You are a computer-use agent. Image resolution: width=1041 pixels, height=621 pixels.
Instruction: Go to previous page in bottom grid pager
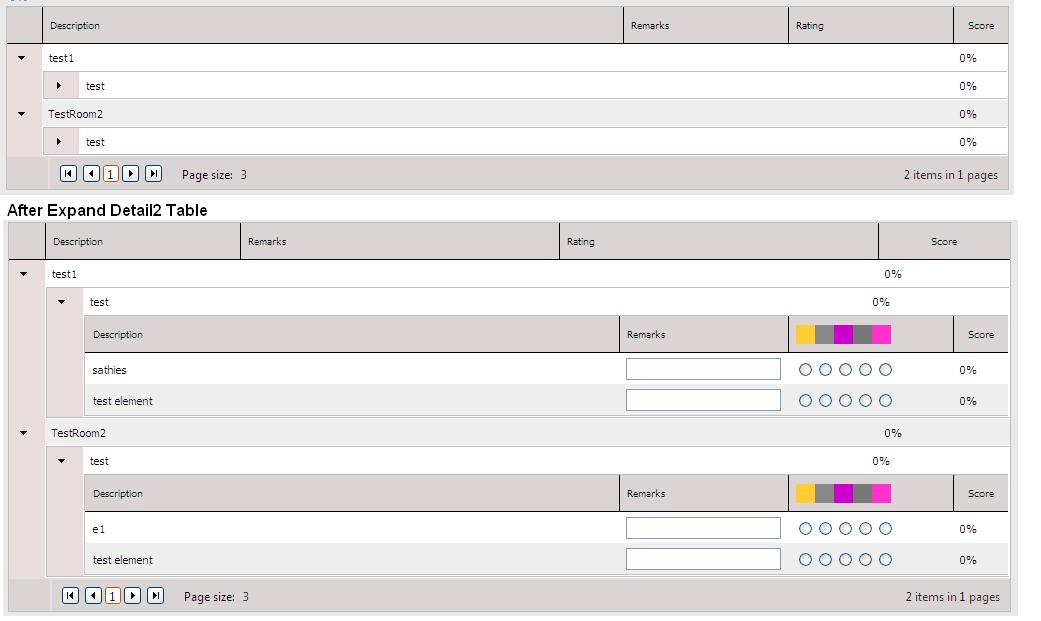click(93, 596)
